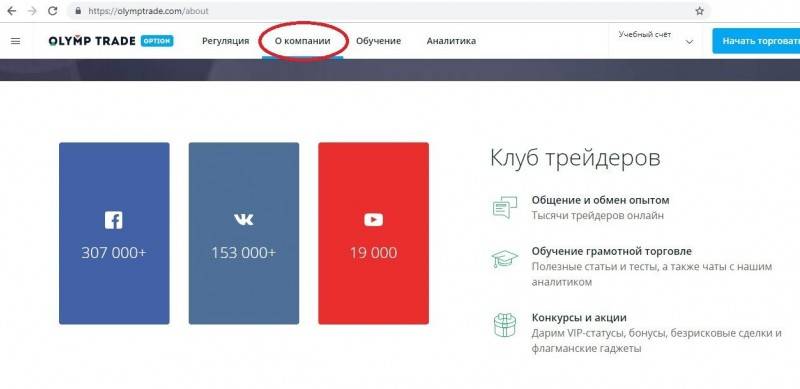This screenshot has height=389, width=800.
Task: Click the chat bubbles icon
Action: [x=505, y=207]
